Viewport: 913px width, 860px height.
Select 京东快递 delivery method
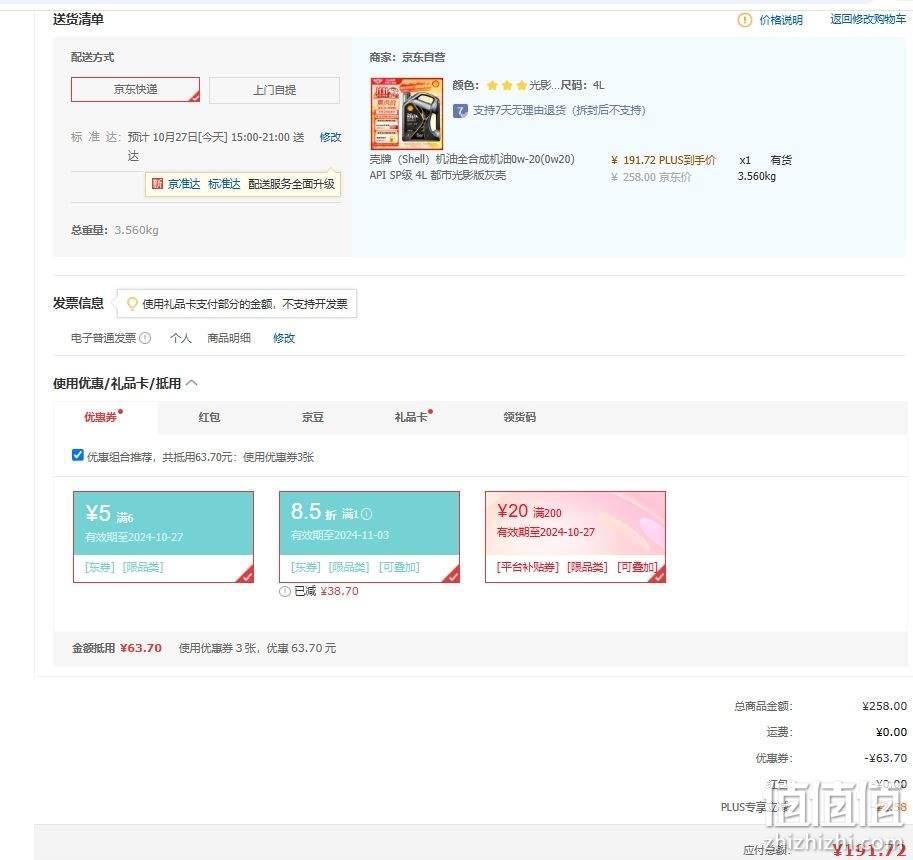tap(135, 89)
